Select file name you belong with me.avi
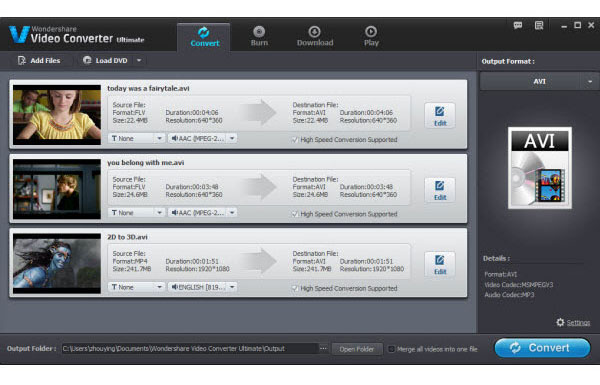 click(x=145, y=163)
